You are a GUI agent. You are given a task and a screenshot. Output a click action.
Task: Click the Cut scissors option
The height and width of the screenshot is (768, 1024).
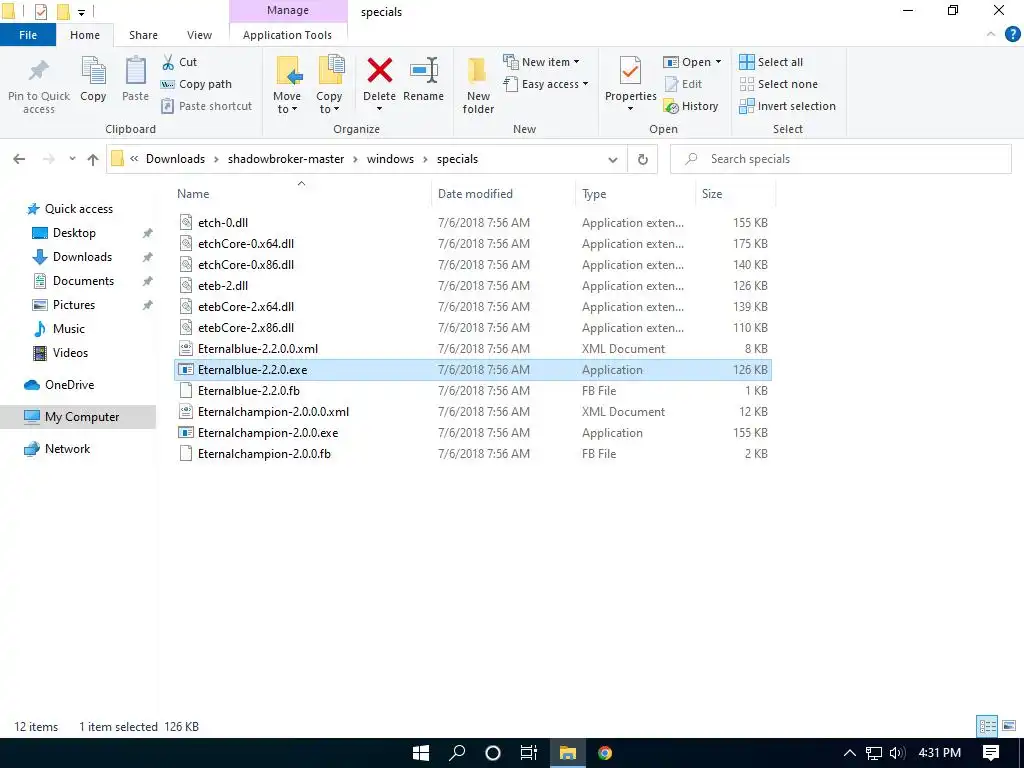[x=178, y=62]
